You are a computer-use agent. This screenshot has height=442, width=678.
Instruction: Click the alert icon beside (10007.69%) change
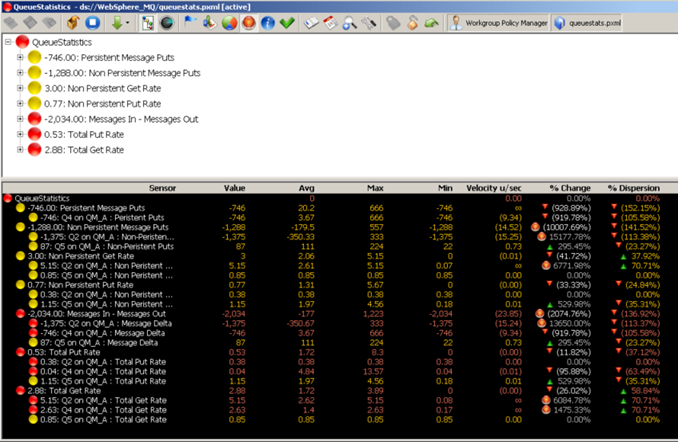point(535,227)
